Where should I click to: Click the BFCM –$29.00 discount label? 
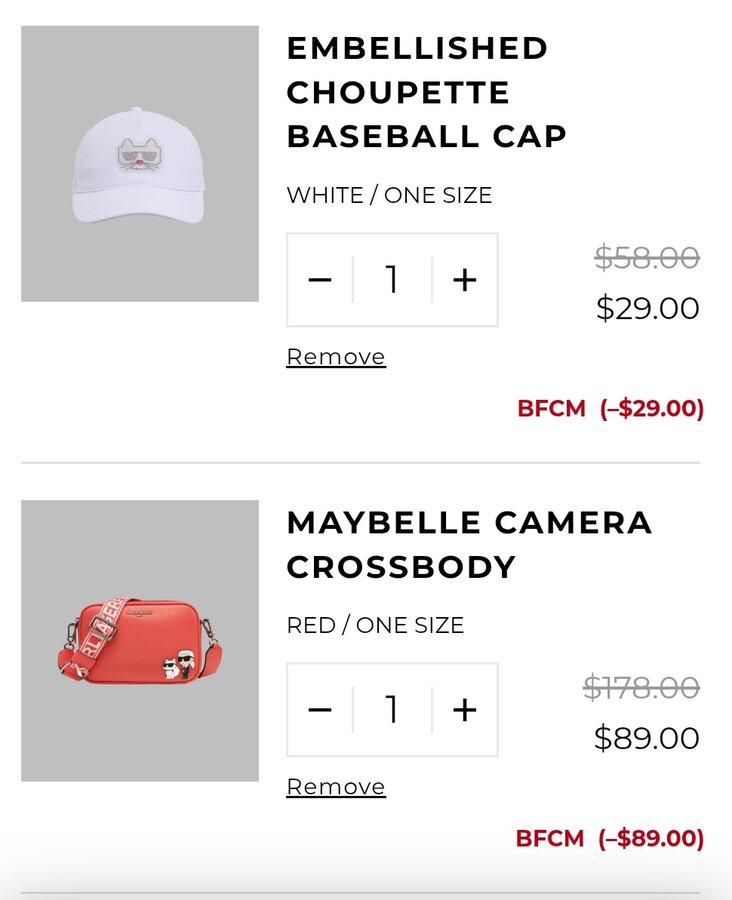point(610,408)
